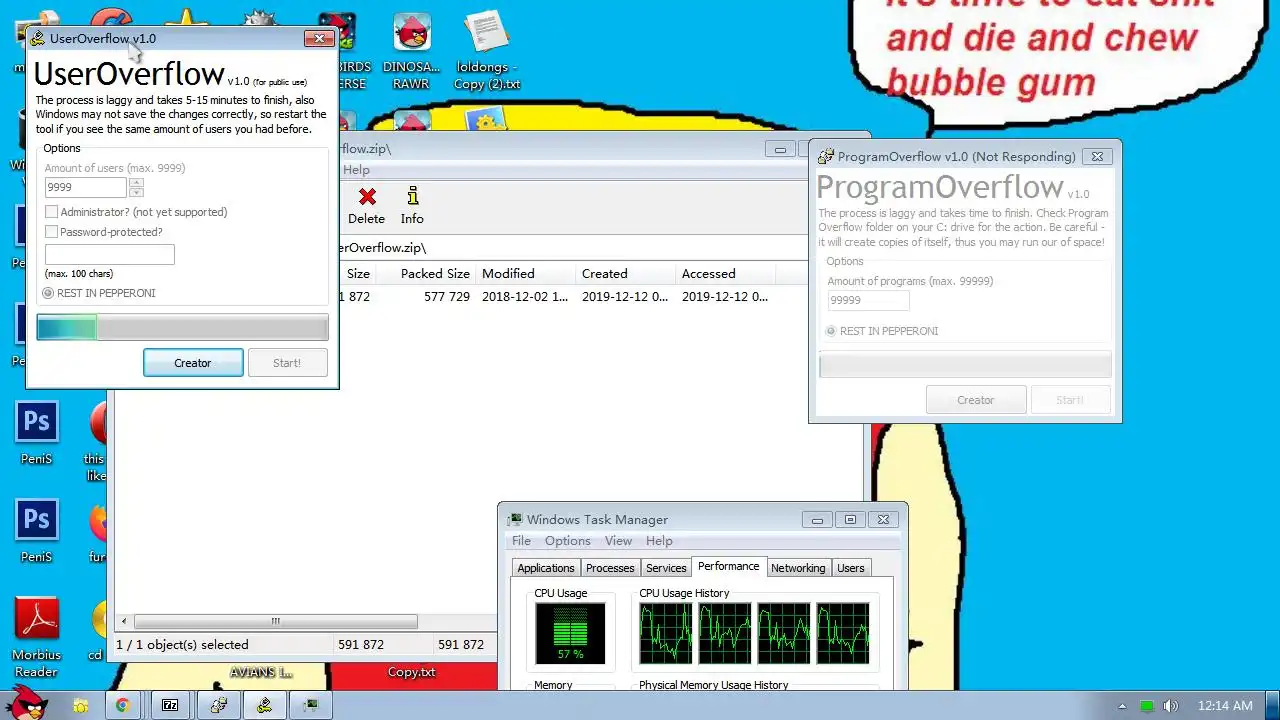Switch to the Processes tab

click(x=610, y=568)
